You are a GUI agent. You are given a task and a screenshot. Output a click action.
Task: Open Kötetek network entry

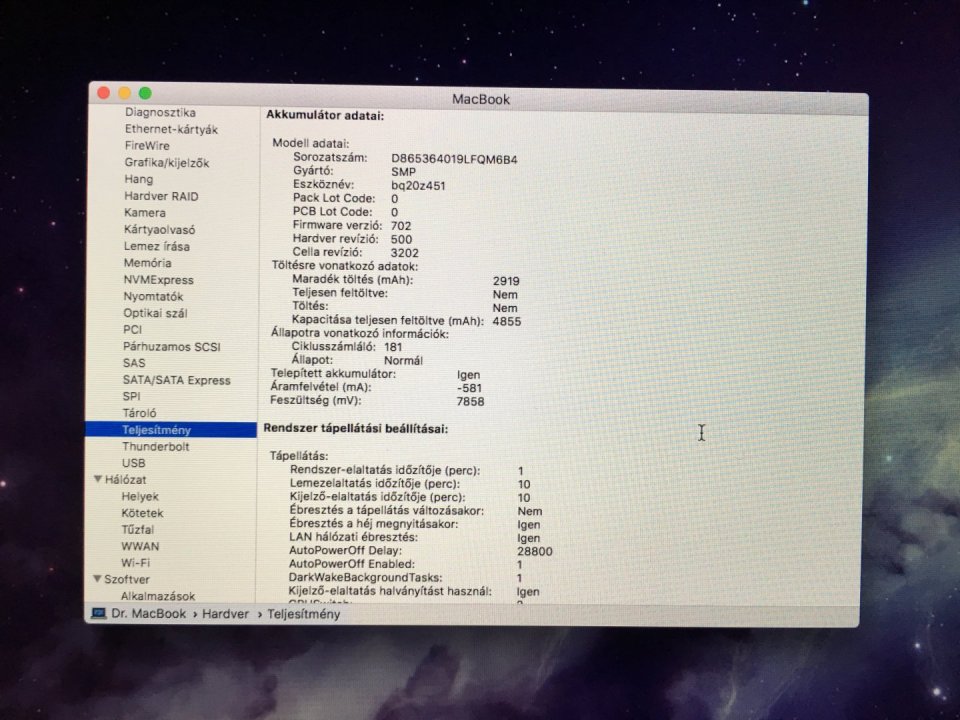coord(142,513)
